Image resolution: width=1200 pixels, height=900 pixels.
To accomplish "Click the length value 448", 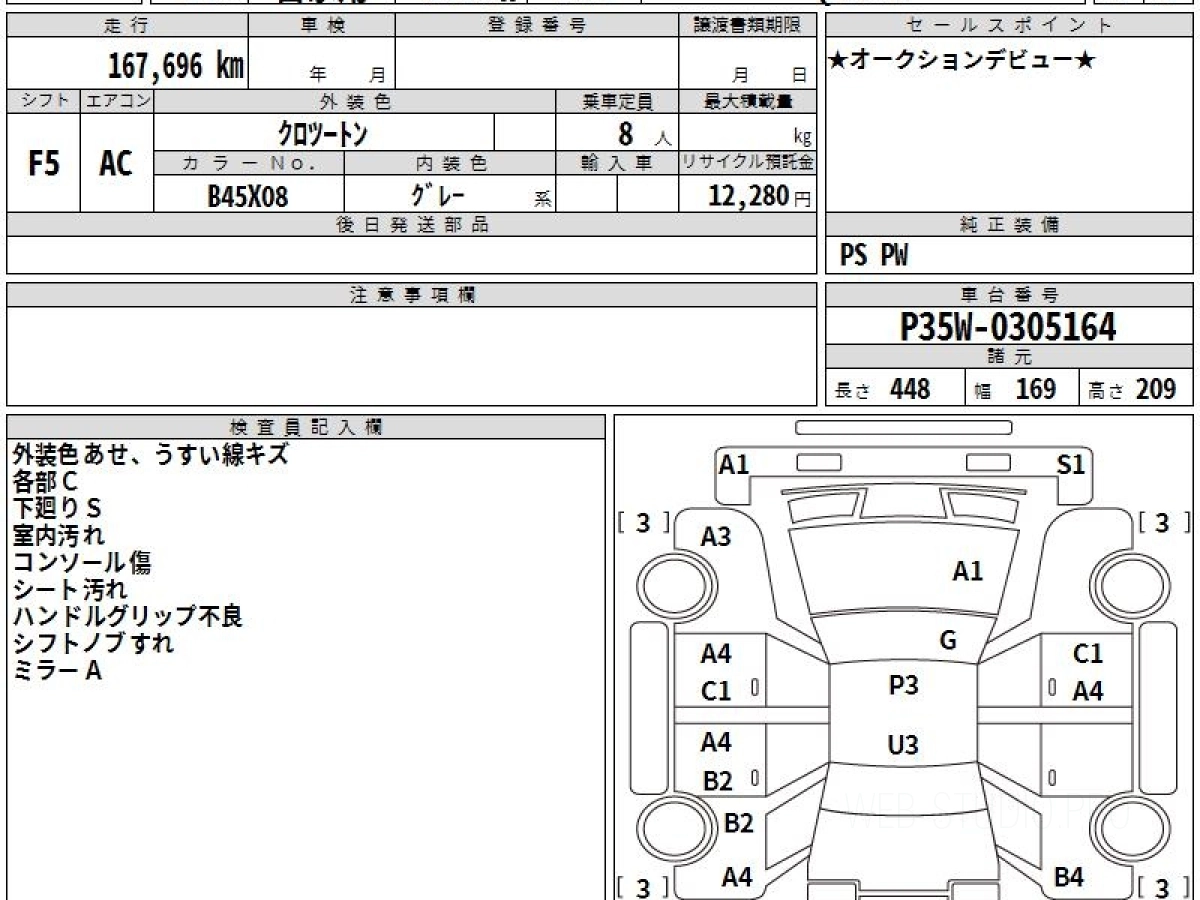I will 910,389.
